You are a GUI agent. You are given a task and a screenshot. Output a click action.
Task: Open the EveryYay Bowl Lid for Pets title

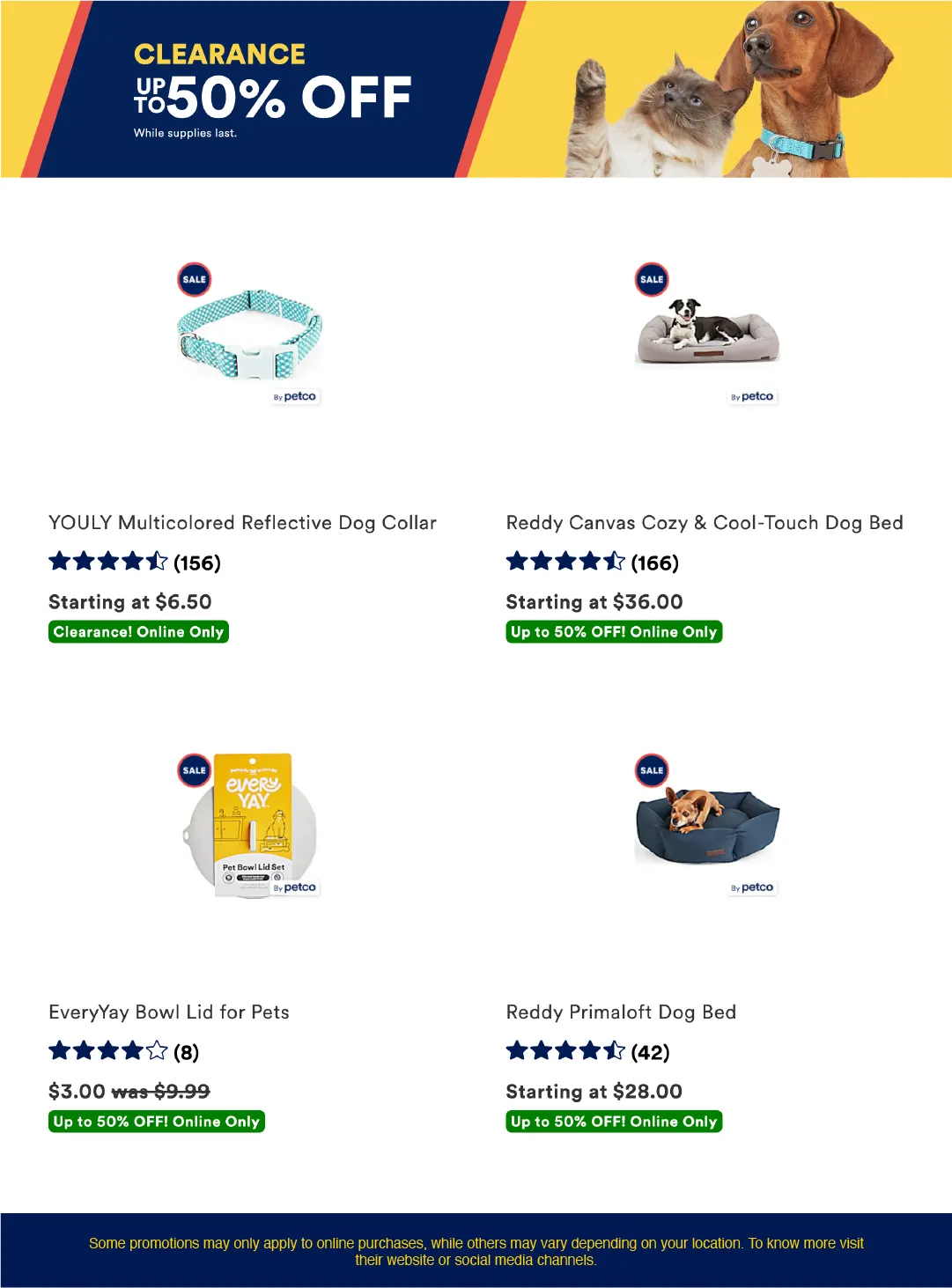click(169, 1012)
